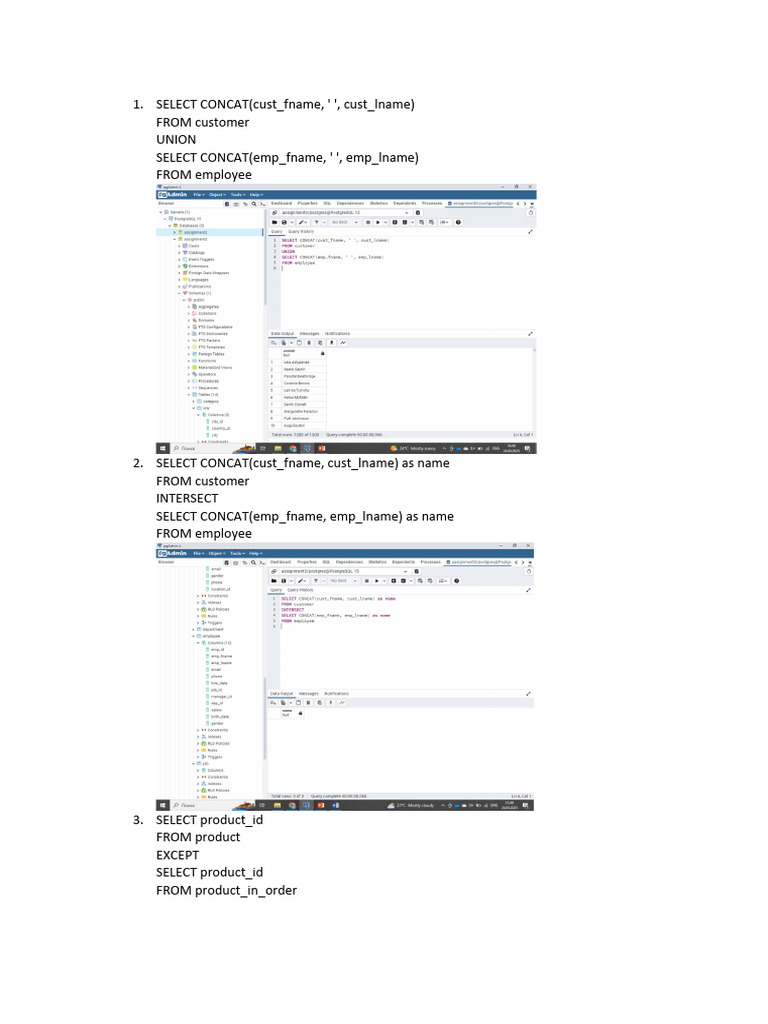The width and height of the screenshot is (768, 1024).
Task: Click connection status icon left of UNION connection field
Action: tap(274, 213)
